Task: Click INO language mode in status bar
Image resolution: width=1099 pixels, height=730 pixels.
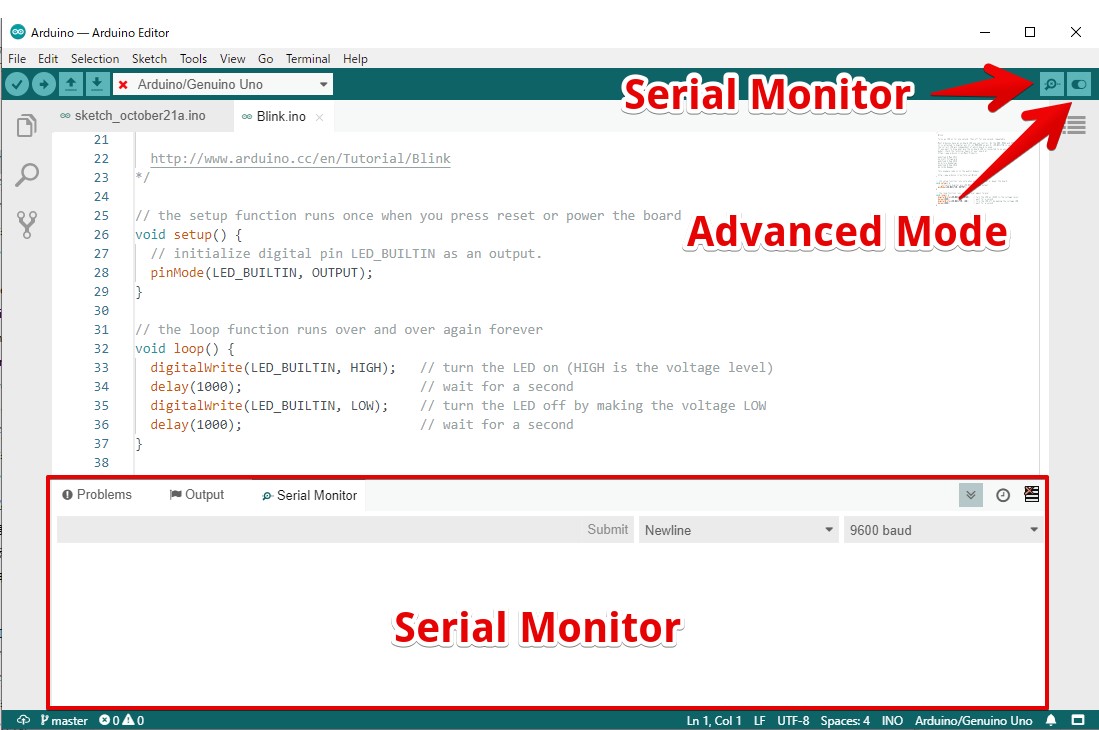Action: pos(892,720)
